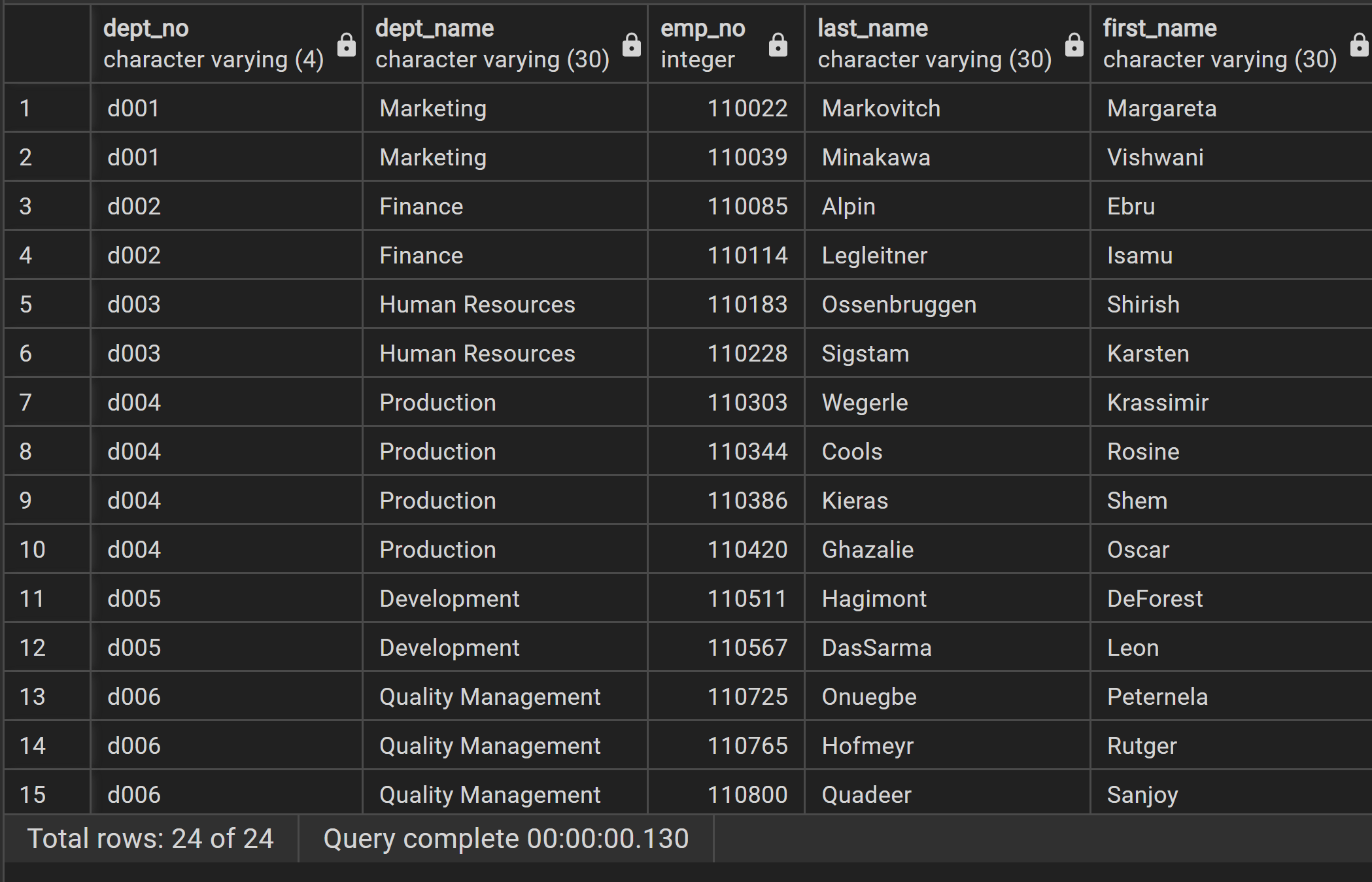This screenshot has height=882, width=1372.
Task: Select the dept_name column header
Action: coord(505,44)
